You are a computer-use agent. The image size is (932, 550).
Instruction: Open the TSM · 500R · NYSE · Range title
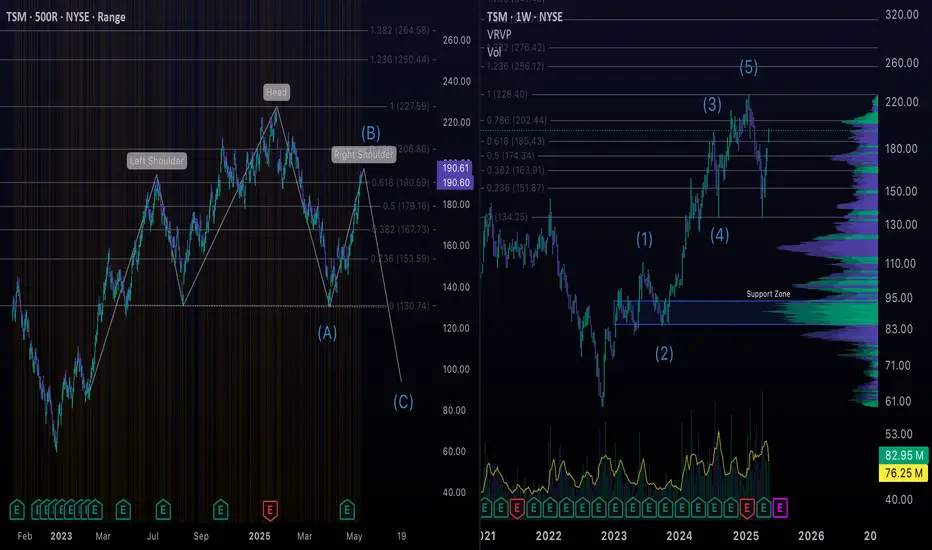coord(66,17)
